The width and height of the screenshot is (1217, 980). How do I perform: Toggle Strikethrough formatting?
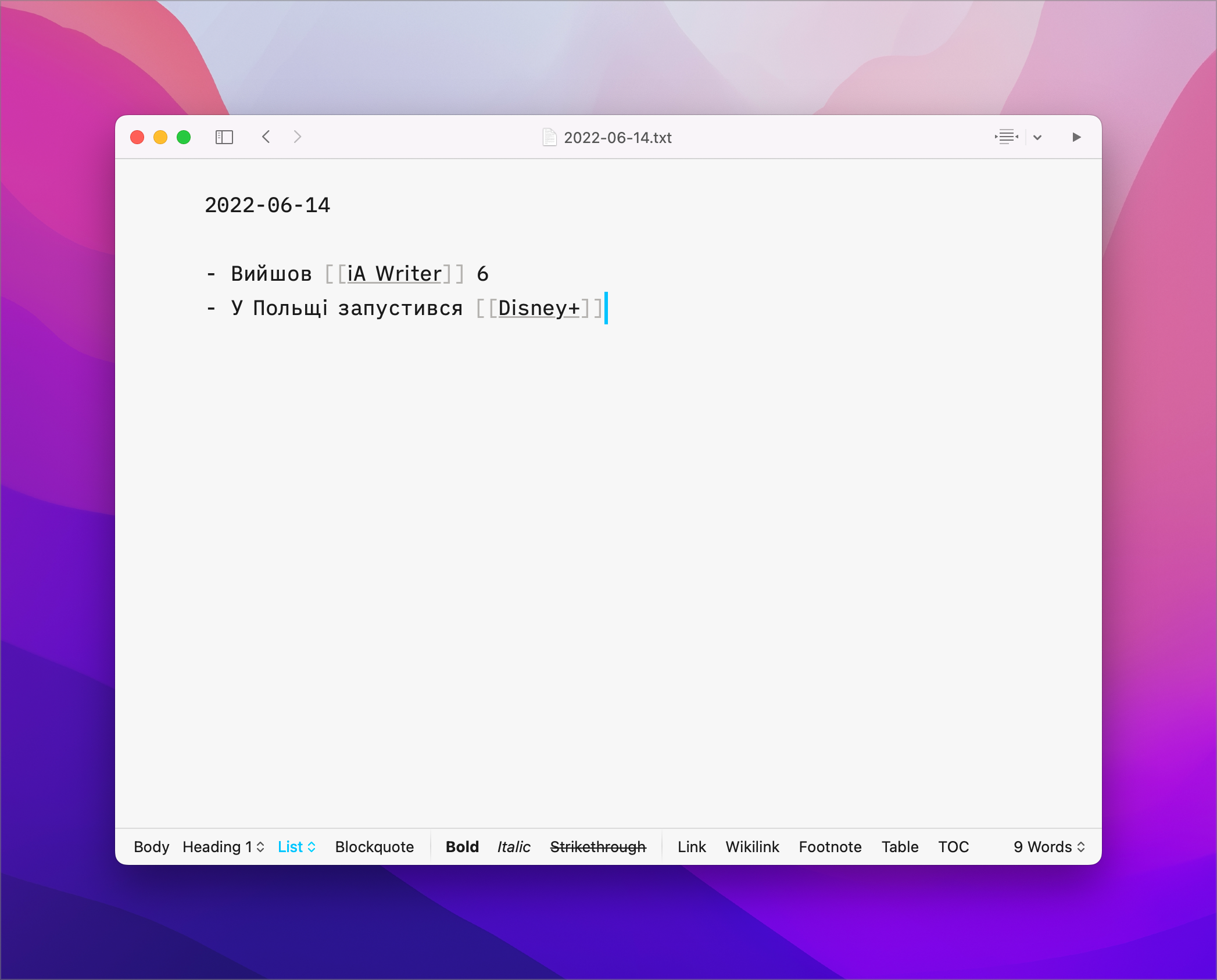pyautogui.click(x=598, y=847)
